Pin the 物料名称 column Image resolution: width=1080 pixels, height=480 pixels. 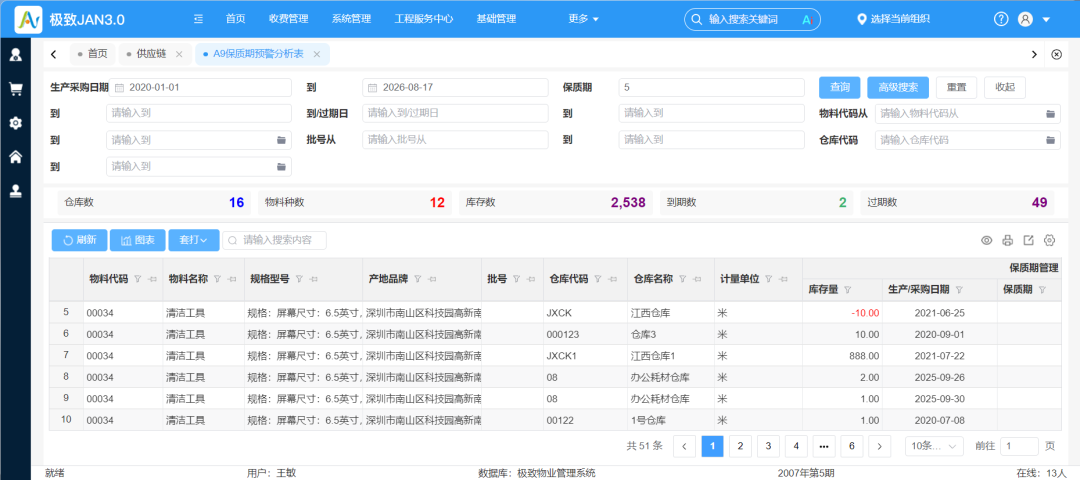click(x=231, y=279)
